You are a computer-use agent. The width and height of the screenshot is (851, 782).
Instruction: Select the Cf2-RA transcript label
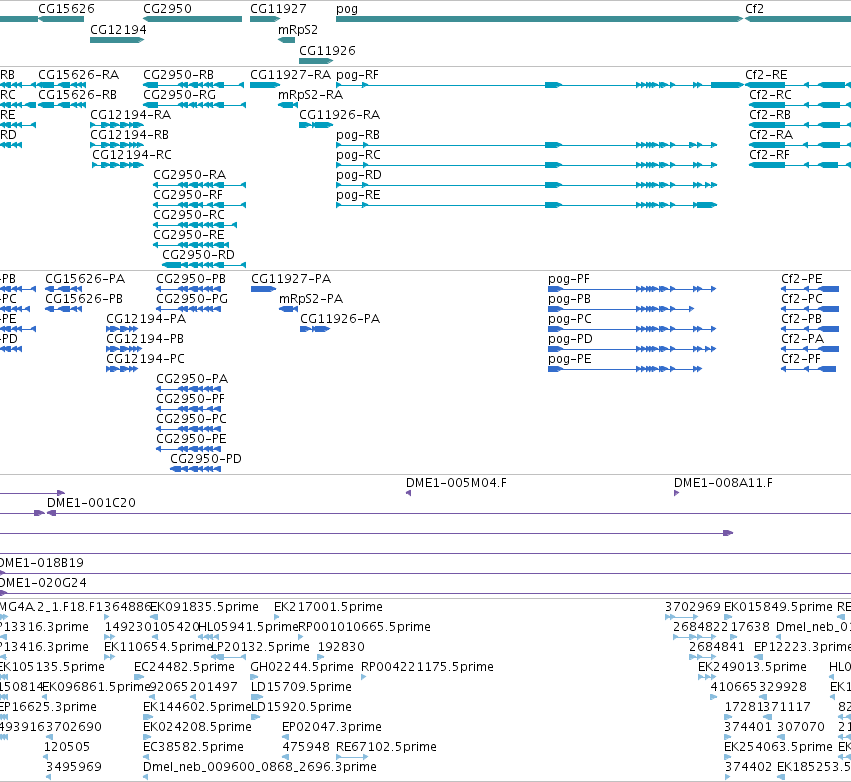(771, 135)
